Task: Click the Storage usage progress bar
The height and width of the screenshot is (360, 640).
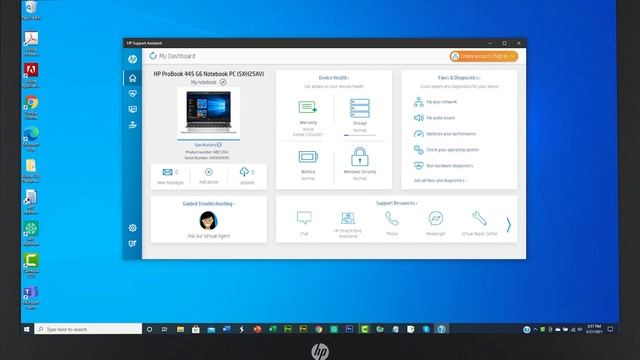Action: click(x=360, y=135)
